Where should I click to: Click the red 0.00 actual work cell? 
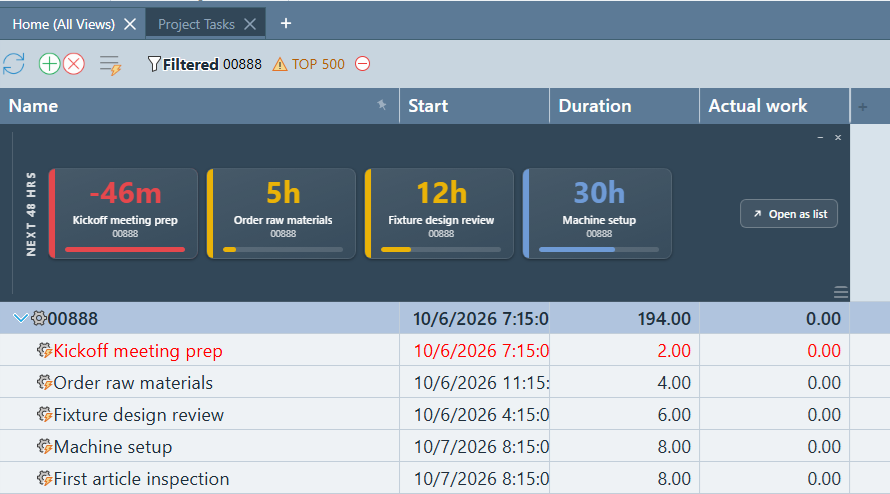(775, 350)
